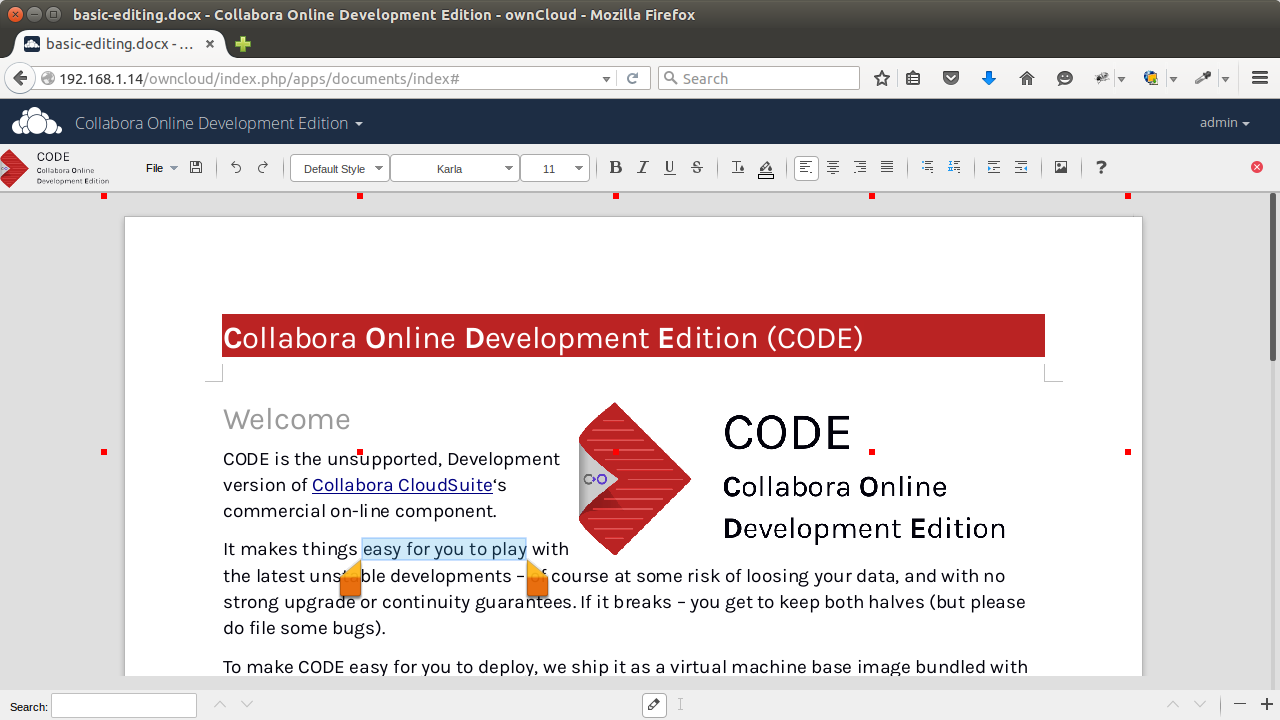This screenshot has height=720, width=1280.
Task: Apply strikethrough to selection
Action: tap(696, 167)
